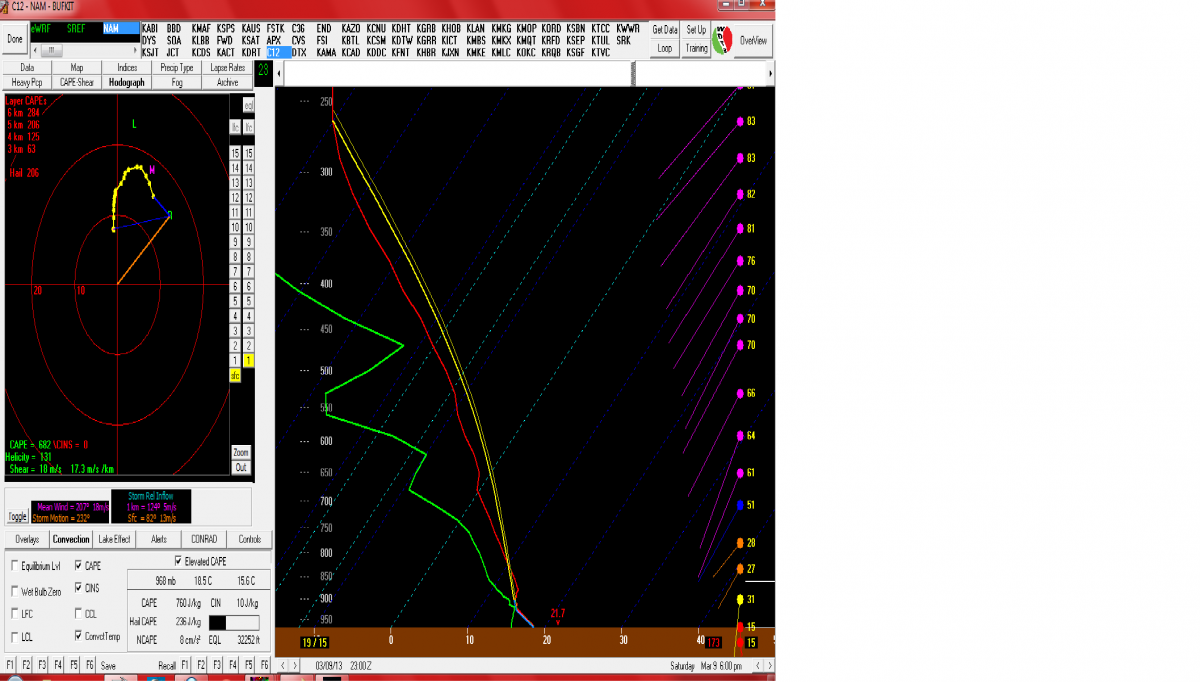Select station KAMA from station list

pyautogui.click(x=326, y=52)
